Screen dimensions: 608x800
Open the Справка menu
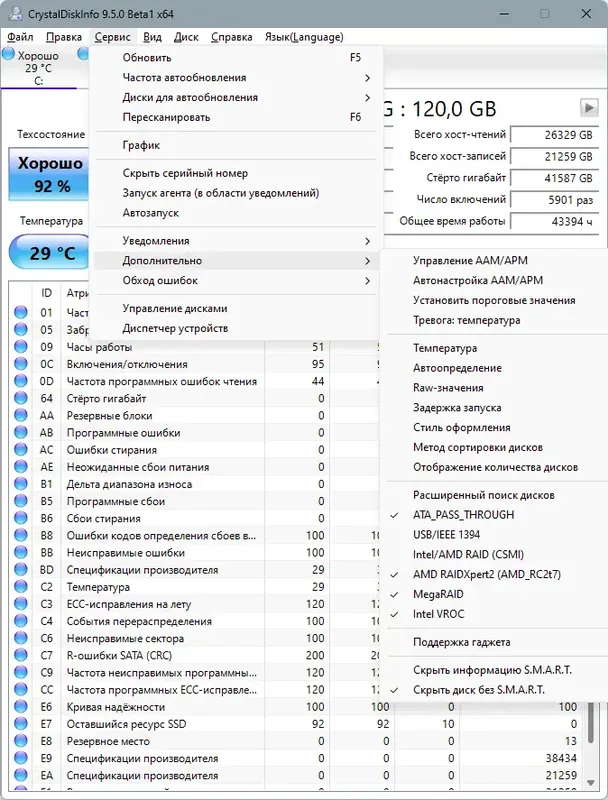coord(232,37)
